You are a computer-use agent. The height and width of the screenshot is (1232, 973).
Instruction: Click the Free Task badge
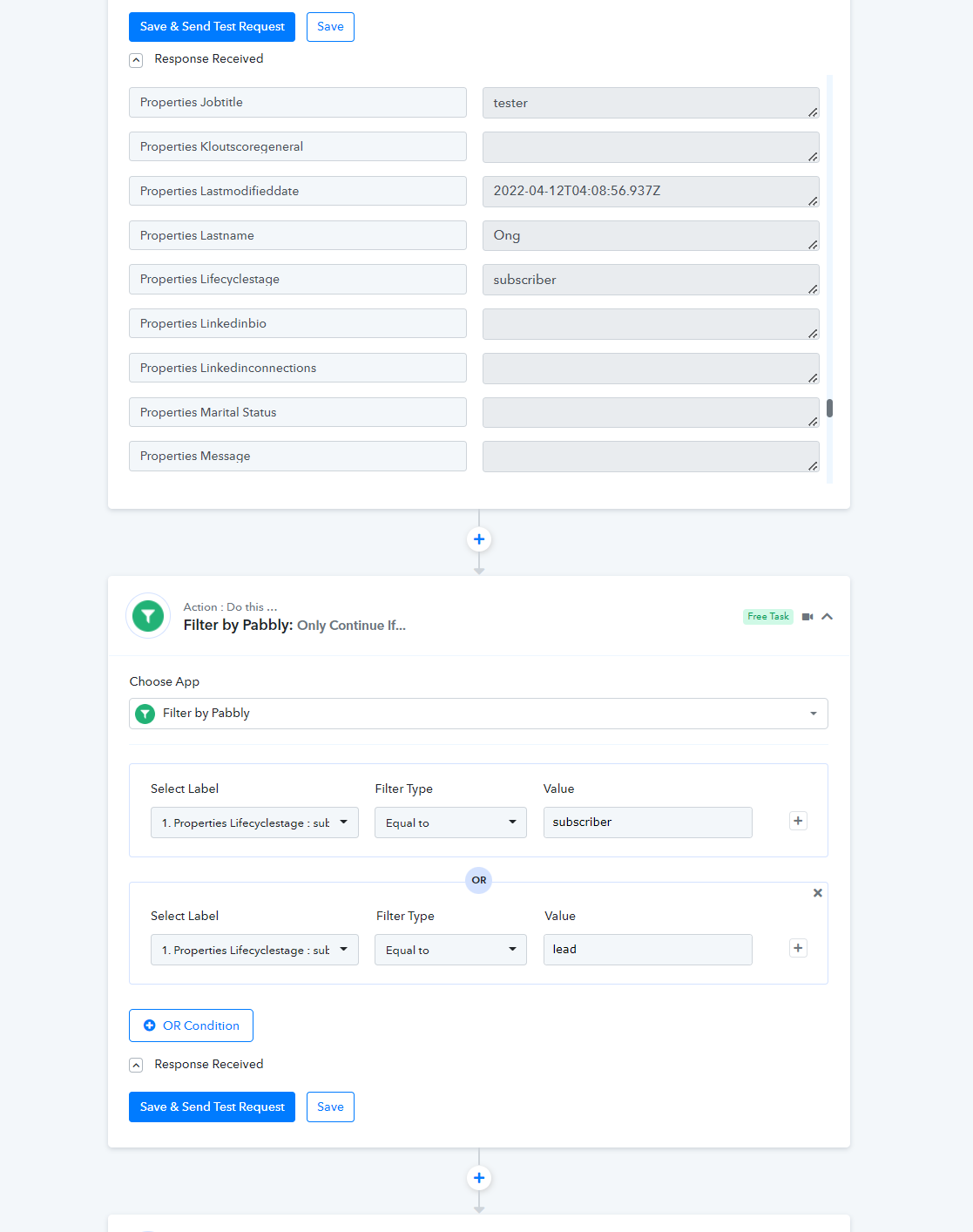[768, 616]
